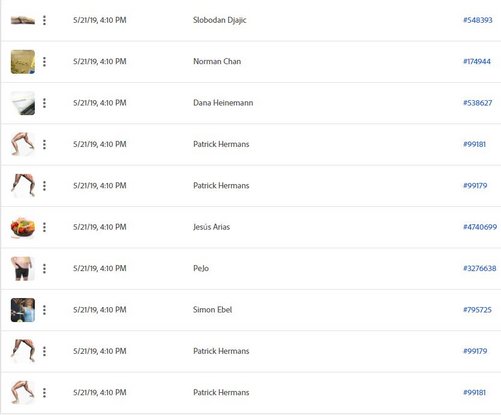Select the Dana Heinemann image thumbnail
501x415 pixels.
23,103
